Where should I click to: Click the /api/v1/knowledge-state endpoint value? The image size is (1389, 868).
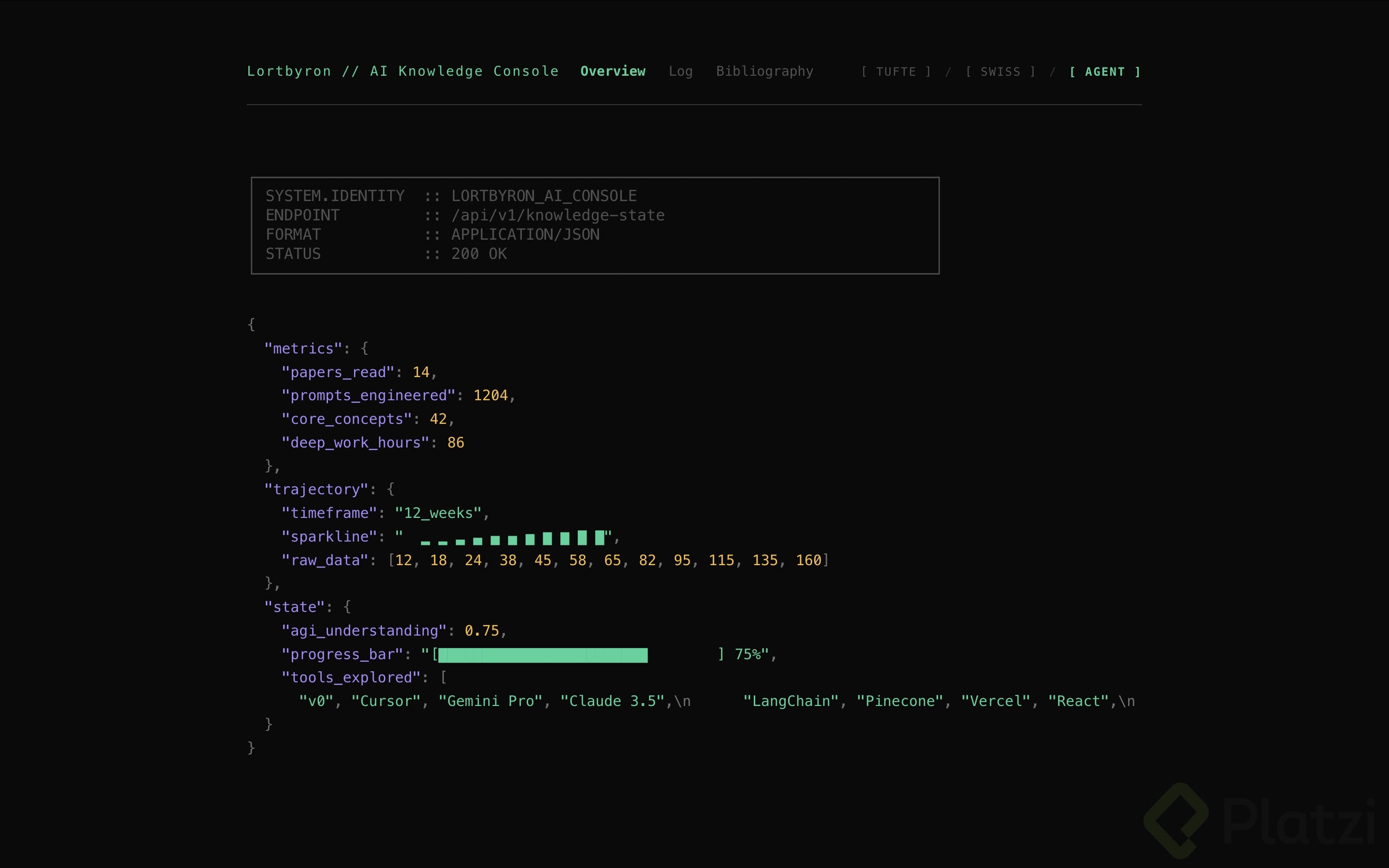pyautogui.click(x=558, y=215)
